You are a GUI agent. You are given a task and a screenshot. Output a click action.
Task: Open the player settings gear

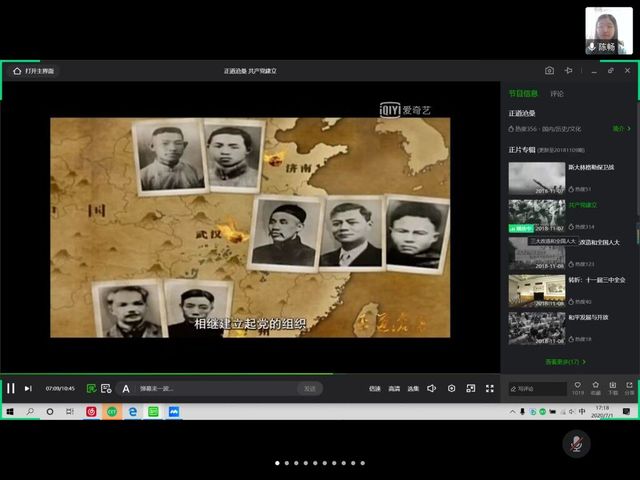coord(452,388)
